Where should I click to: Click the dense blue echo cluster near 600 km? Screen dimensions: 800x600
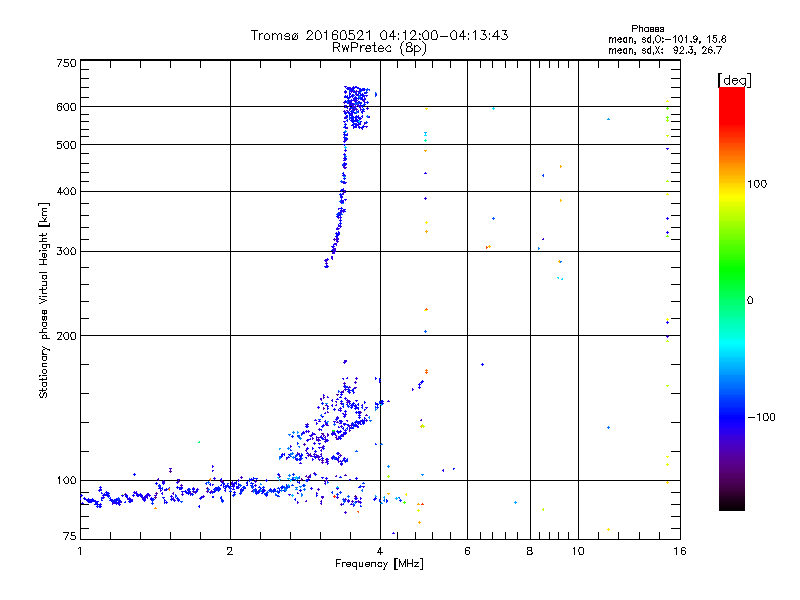pos(356,107)
